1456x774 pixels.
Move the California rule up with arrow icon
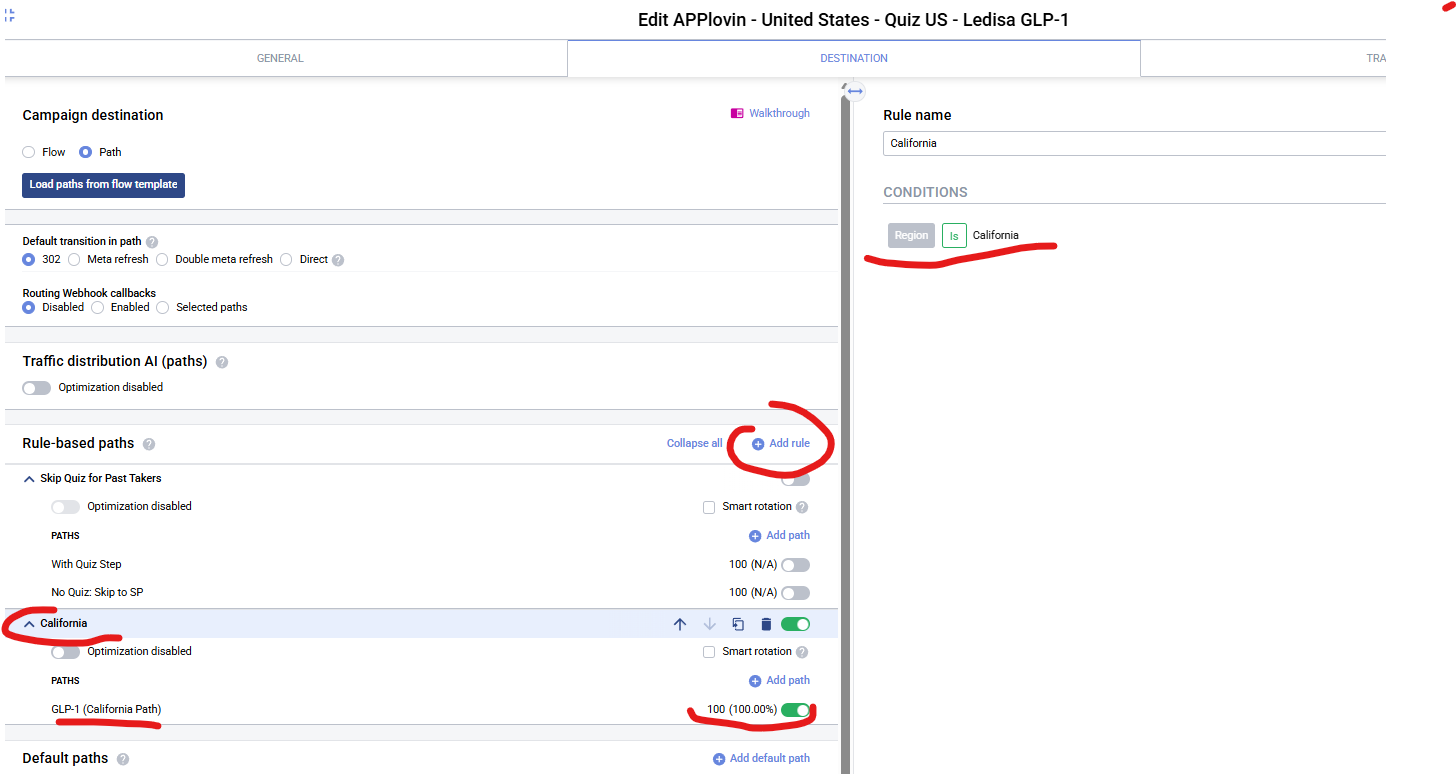coord(680,624)
